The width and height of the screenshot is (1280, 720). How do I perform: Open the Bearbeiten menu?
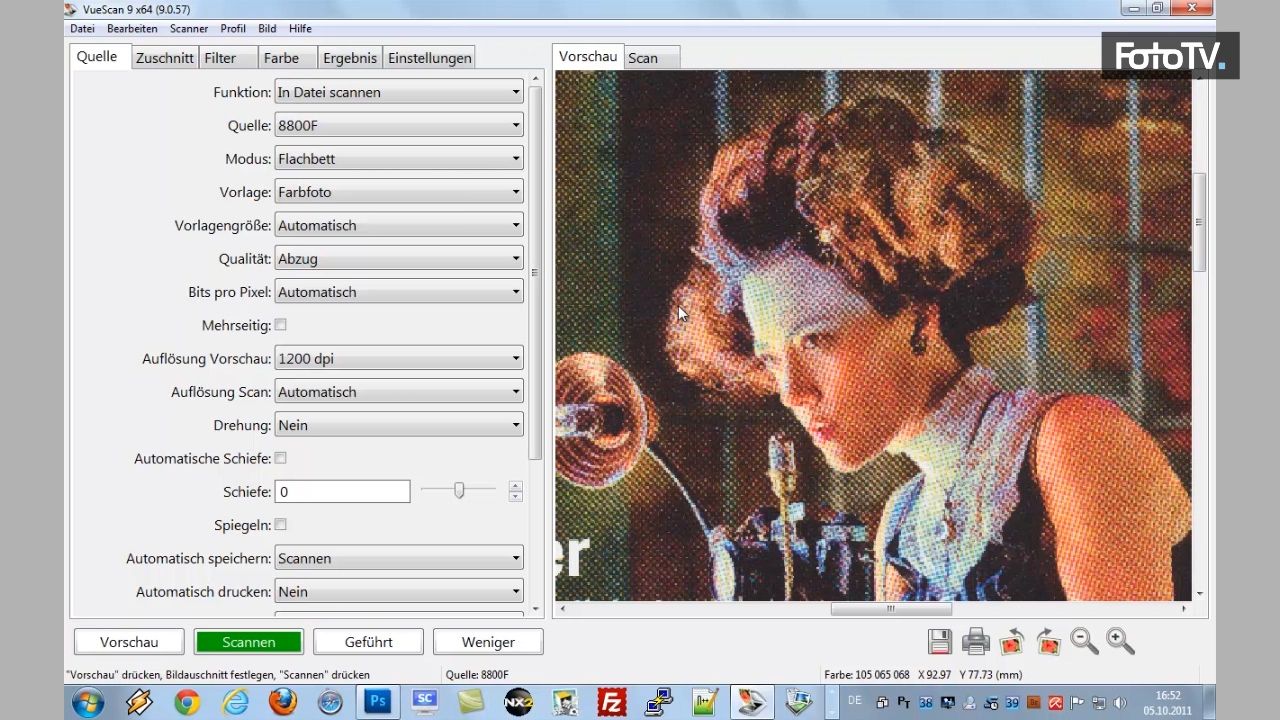(132, 29)
